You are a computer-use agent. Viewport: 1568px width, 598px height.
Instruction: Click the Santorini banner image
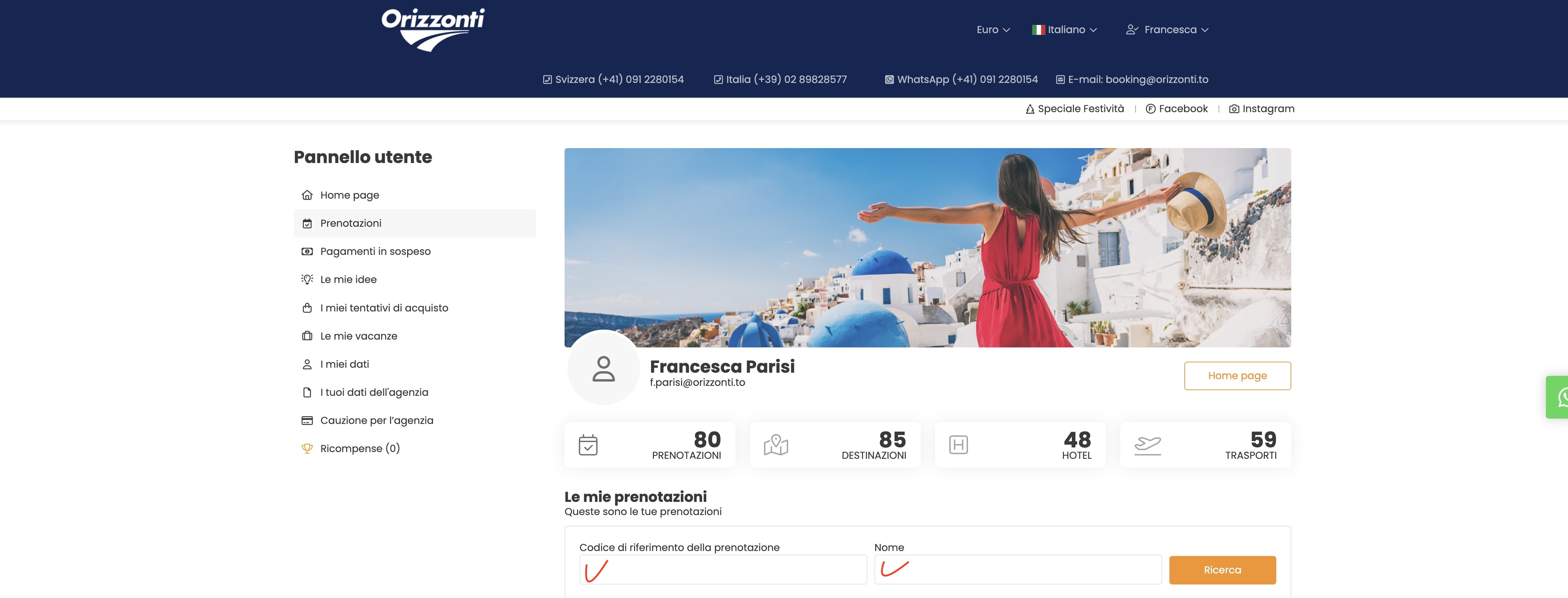pos(927,248)
